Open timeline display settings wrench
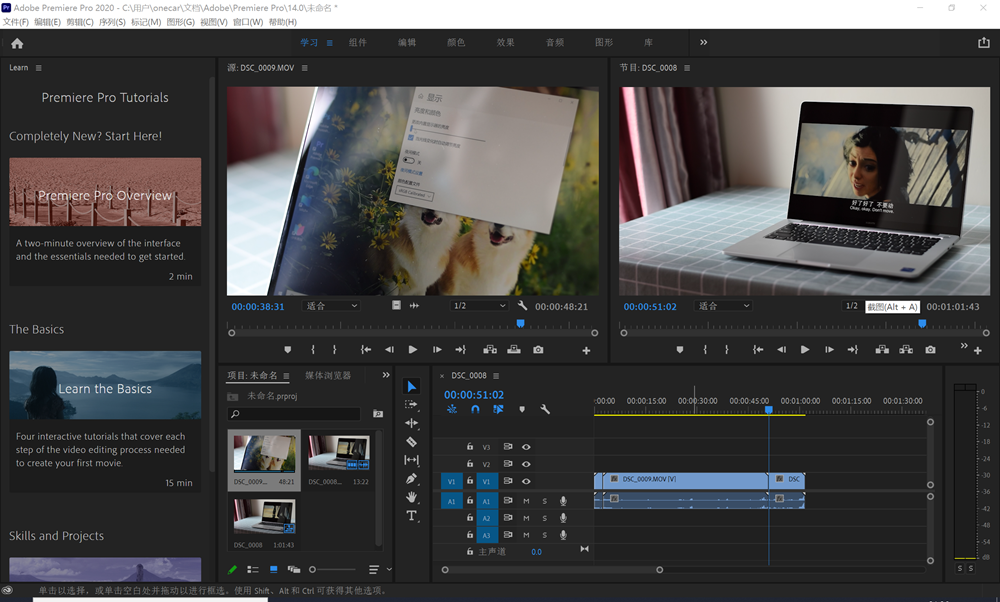Image resolution: width=1000 pixels, height=602 pixels. [x=545, y=410]
